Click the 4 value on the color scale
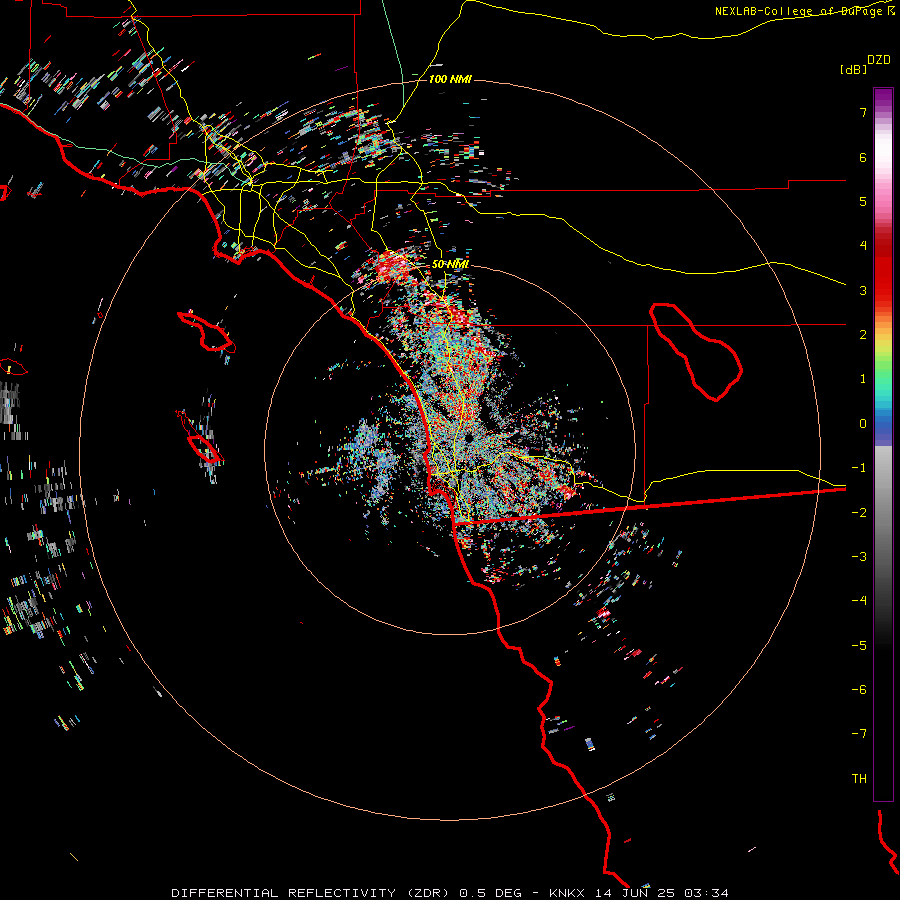The width and height of the screenshot is (900, 900). pos(863,246)
